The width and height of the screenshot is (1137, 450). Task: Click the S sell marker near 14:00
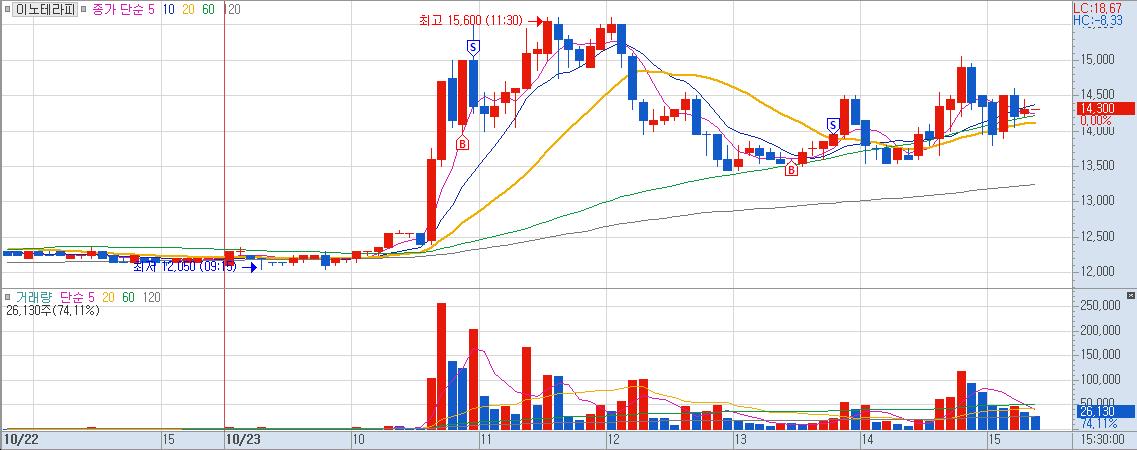coord(833,124)
